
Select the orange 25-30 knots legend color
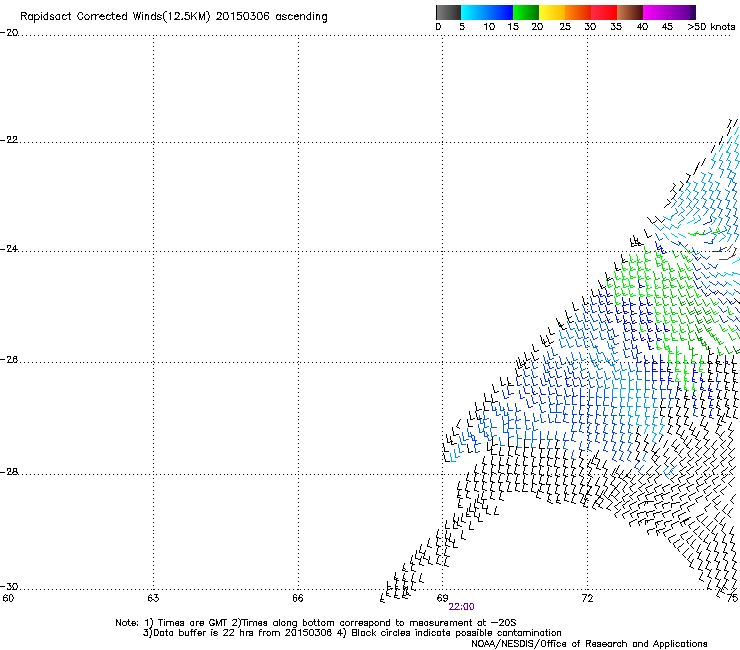pyautogui.click(x=578, y=12)
